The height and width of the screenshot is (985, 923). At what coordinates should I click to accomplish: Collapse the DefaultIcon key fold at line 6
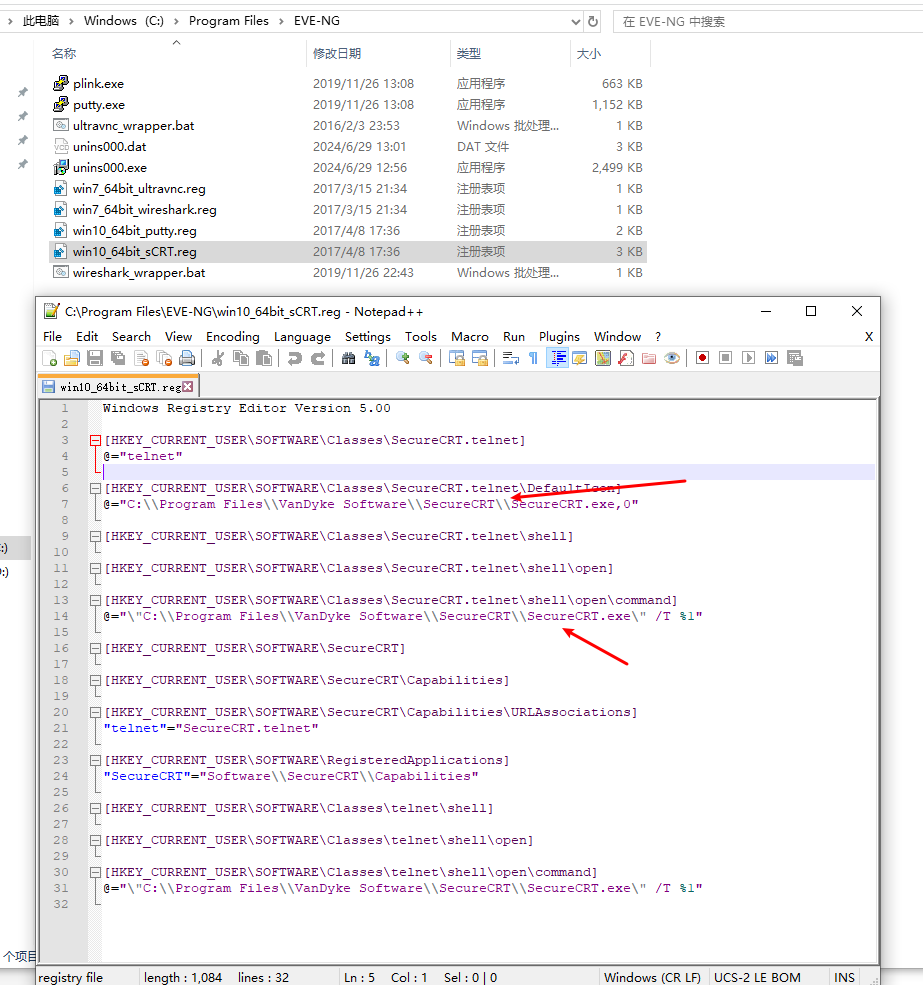95,488
